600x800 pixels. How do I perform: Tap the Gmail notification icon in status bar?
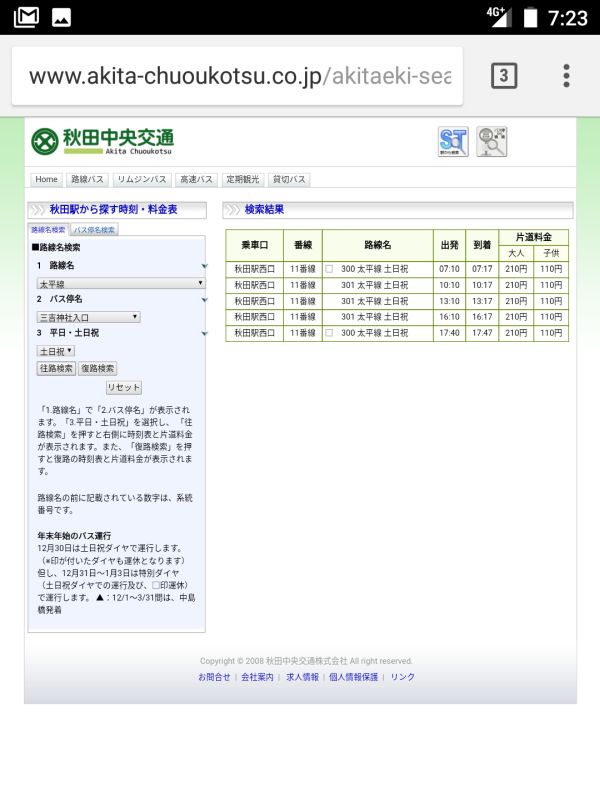[x=27, y=17]
